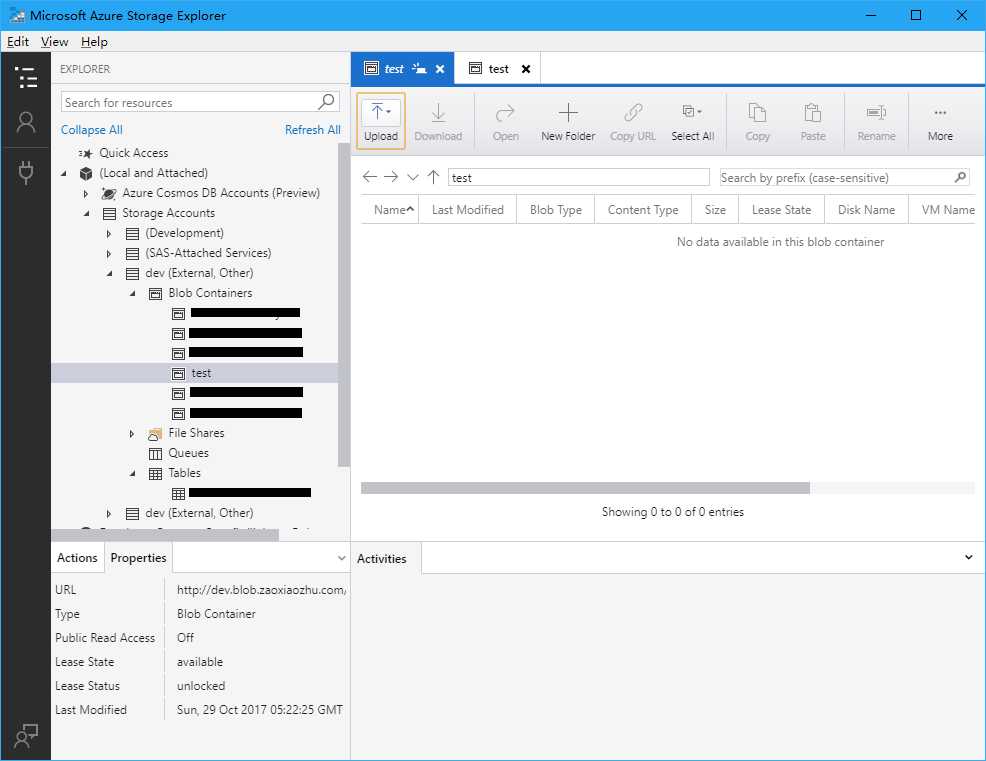Screen dimensions: 986x761
Task: Click the Open toolbar icon
Action: pos(506,121)
